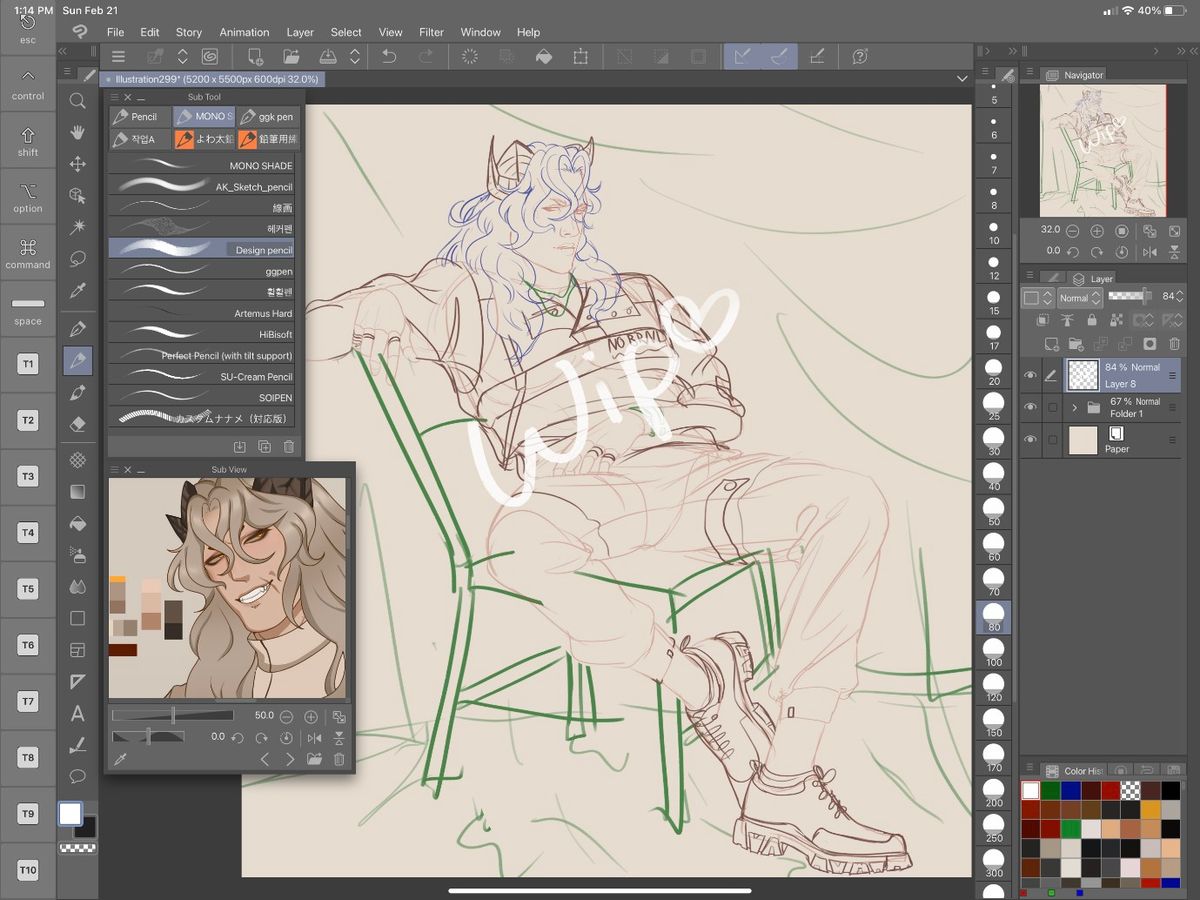Tick Folder 1 layer checkbox
1200x900 pixels.
tap(1052, 407)
